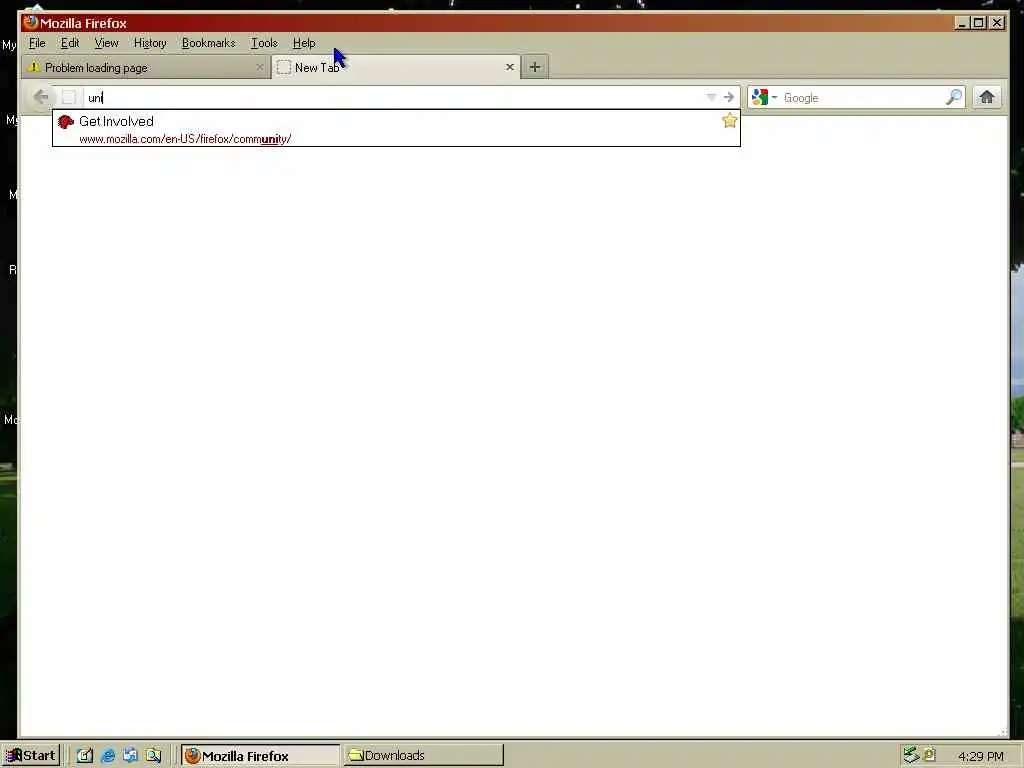This screenshot has width=1024, height=768.
Task: Click the bookmark star on Get Involved suggestion
Action: pyautogui.click(x=729, y=121)
